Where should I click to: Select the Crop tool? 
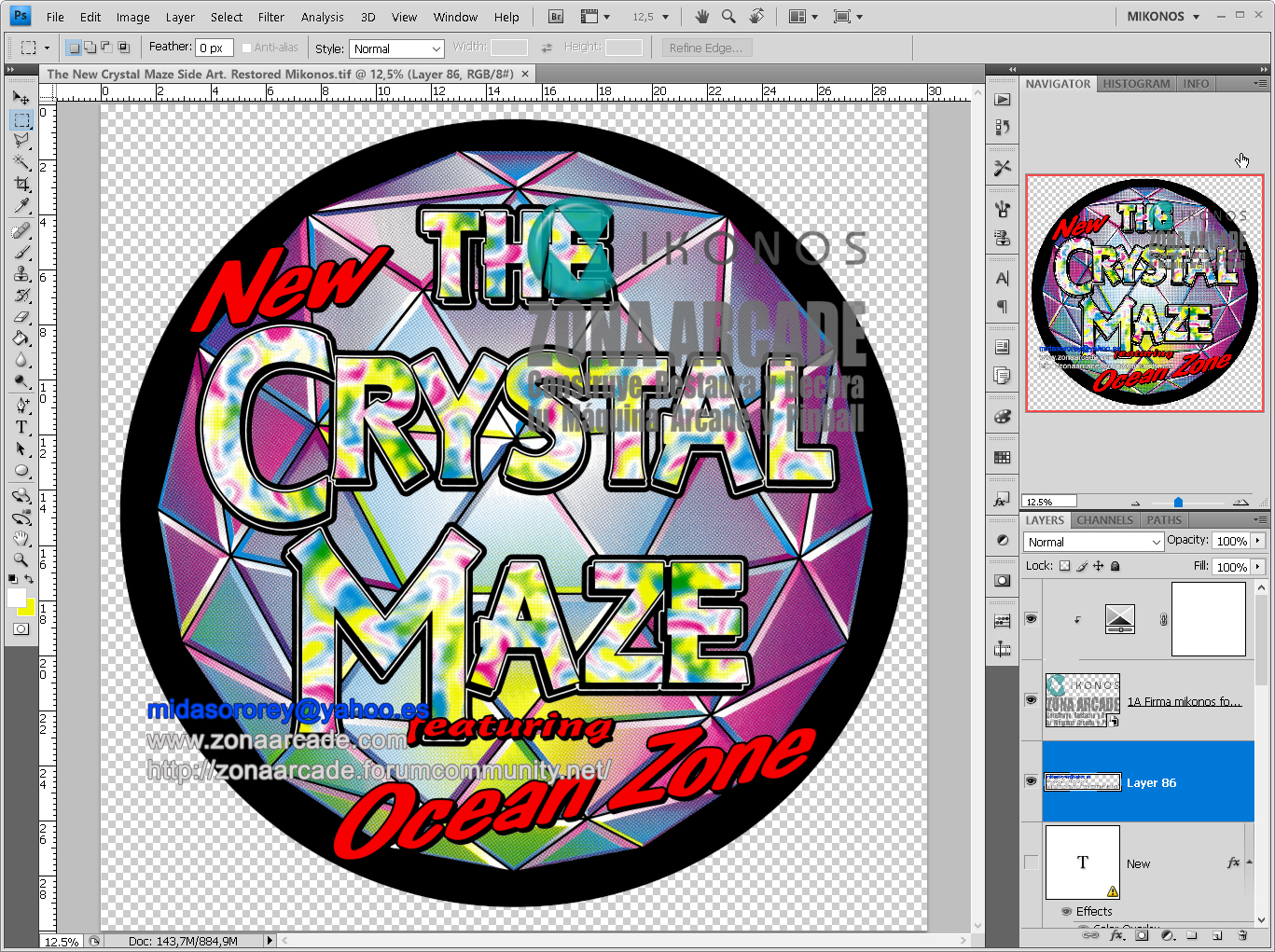pos(21,183)
